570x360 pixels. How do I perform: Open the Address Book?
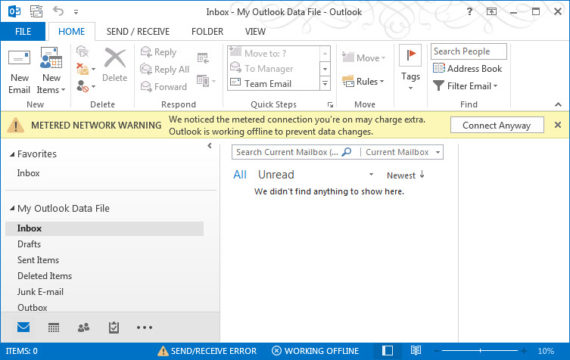(x=467, y=69)
